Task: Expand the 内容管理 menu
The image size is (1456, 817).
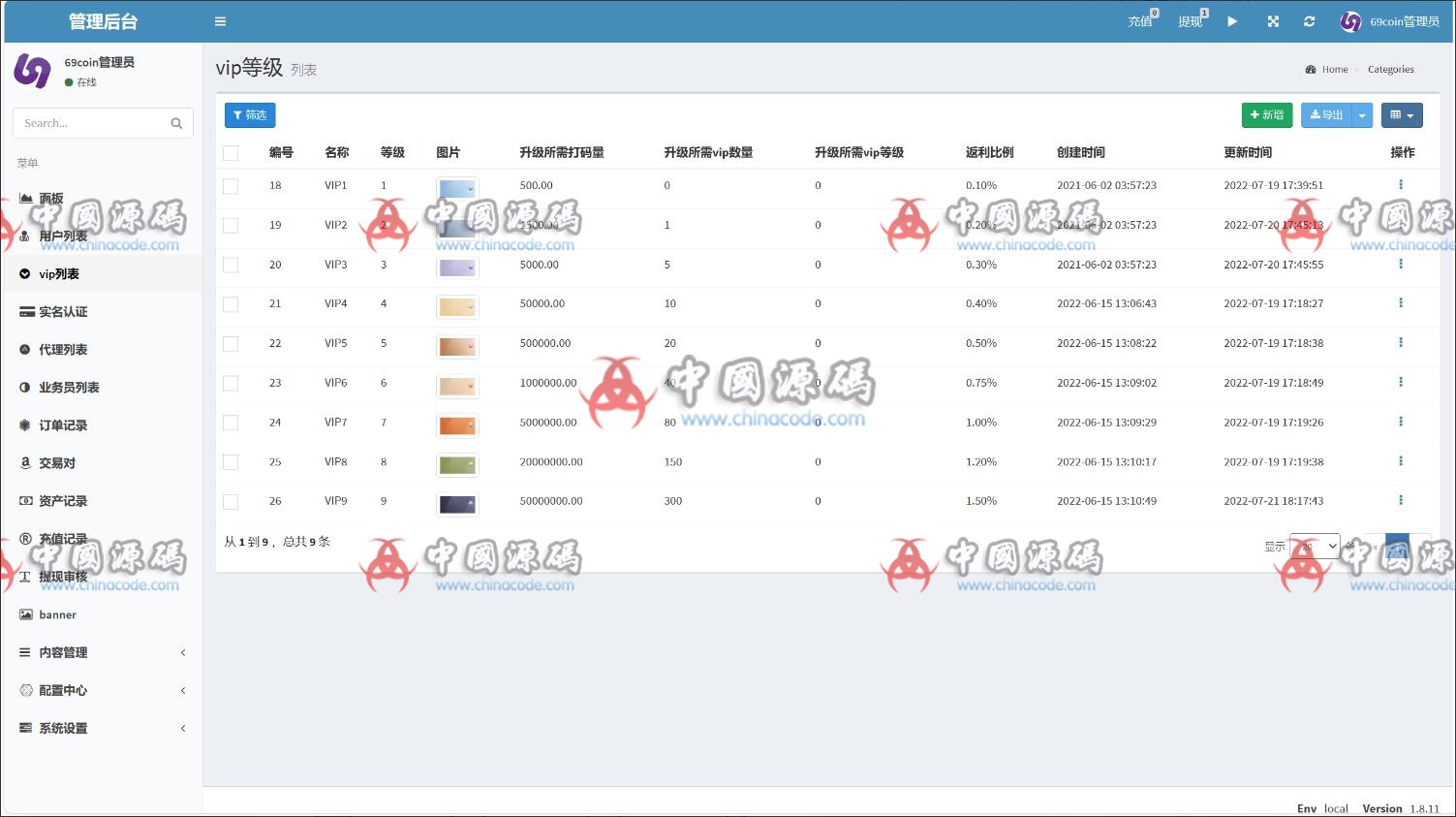Action: click(x=101, y=652)
